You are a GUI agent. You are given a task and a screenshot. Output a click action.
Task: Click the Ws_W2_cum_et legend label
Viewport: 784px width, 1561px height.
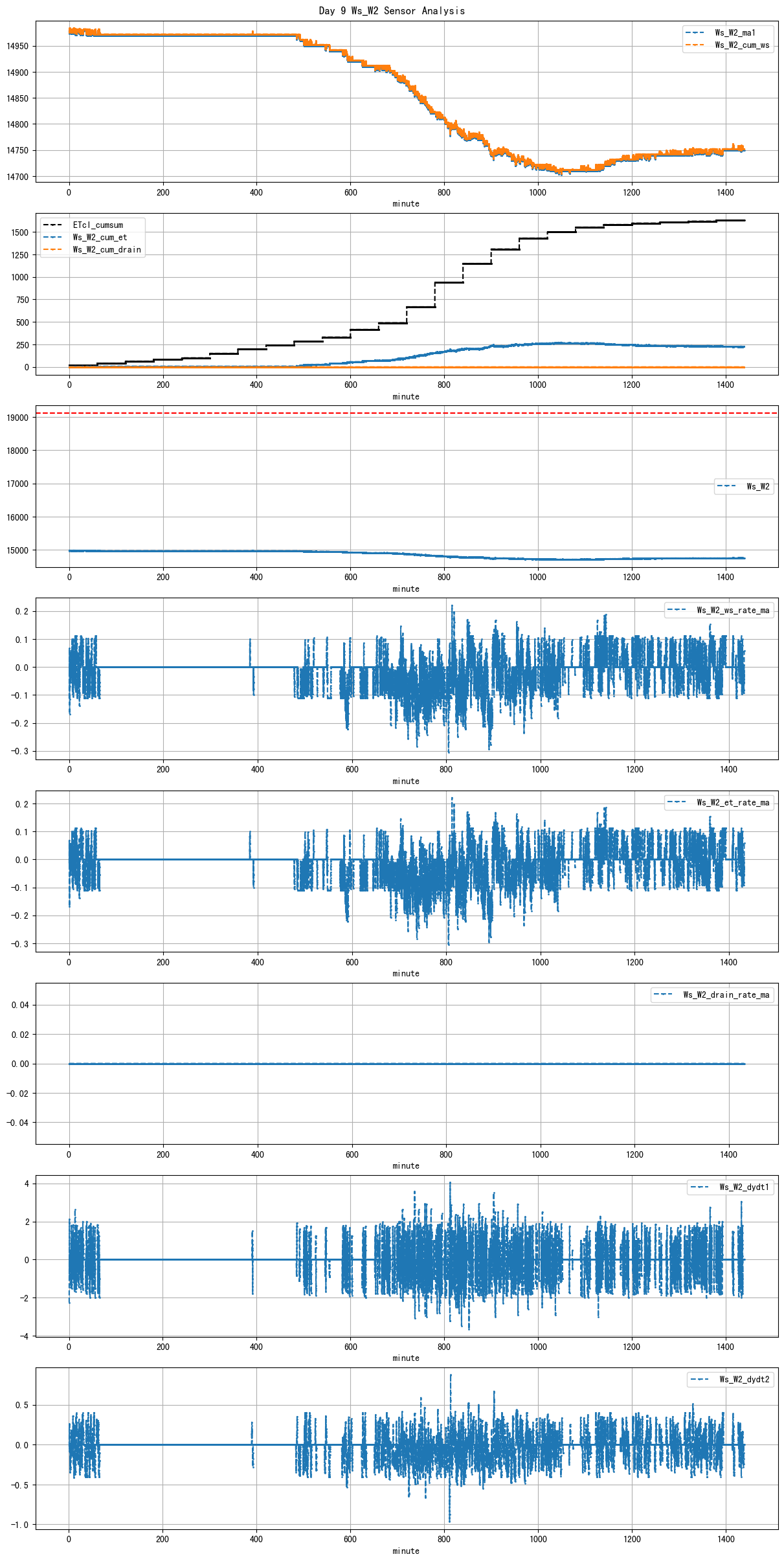[x=100, y=238]
